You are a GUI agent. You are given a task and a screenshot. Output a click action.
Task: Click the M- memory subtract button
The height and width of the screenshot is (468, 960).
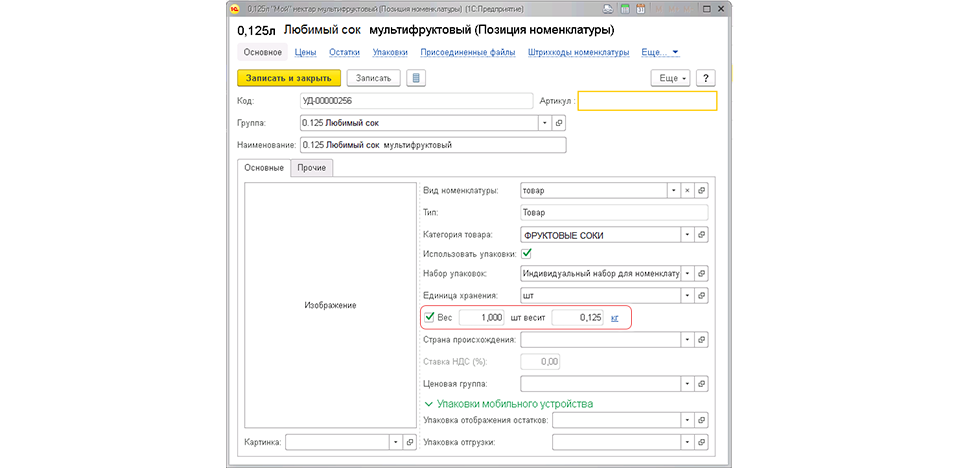click(x=690, y=10)
